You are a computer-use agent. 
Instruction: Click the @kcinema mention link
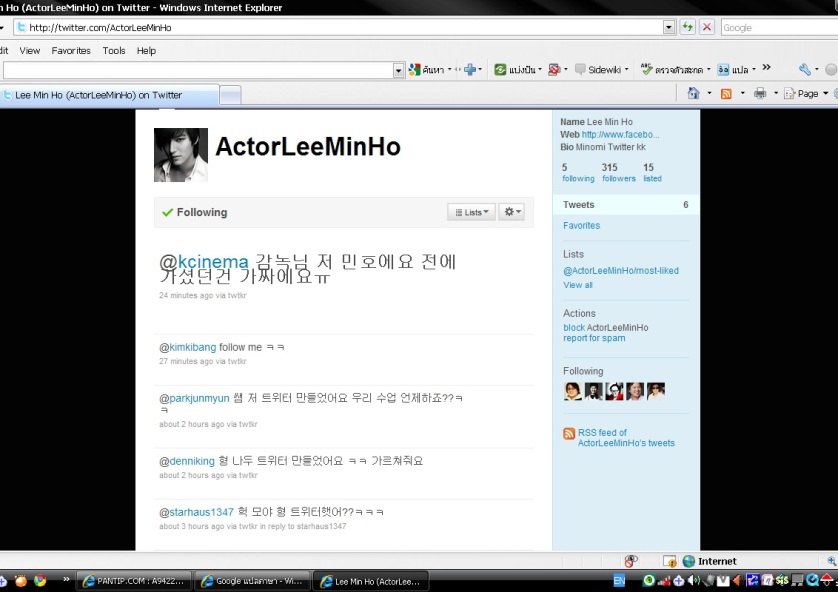click(204, 262)
